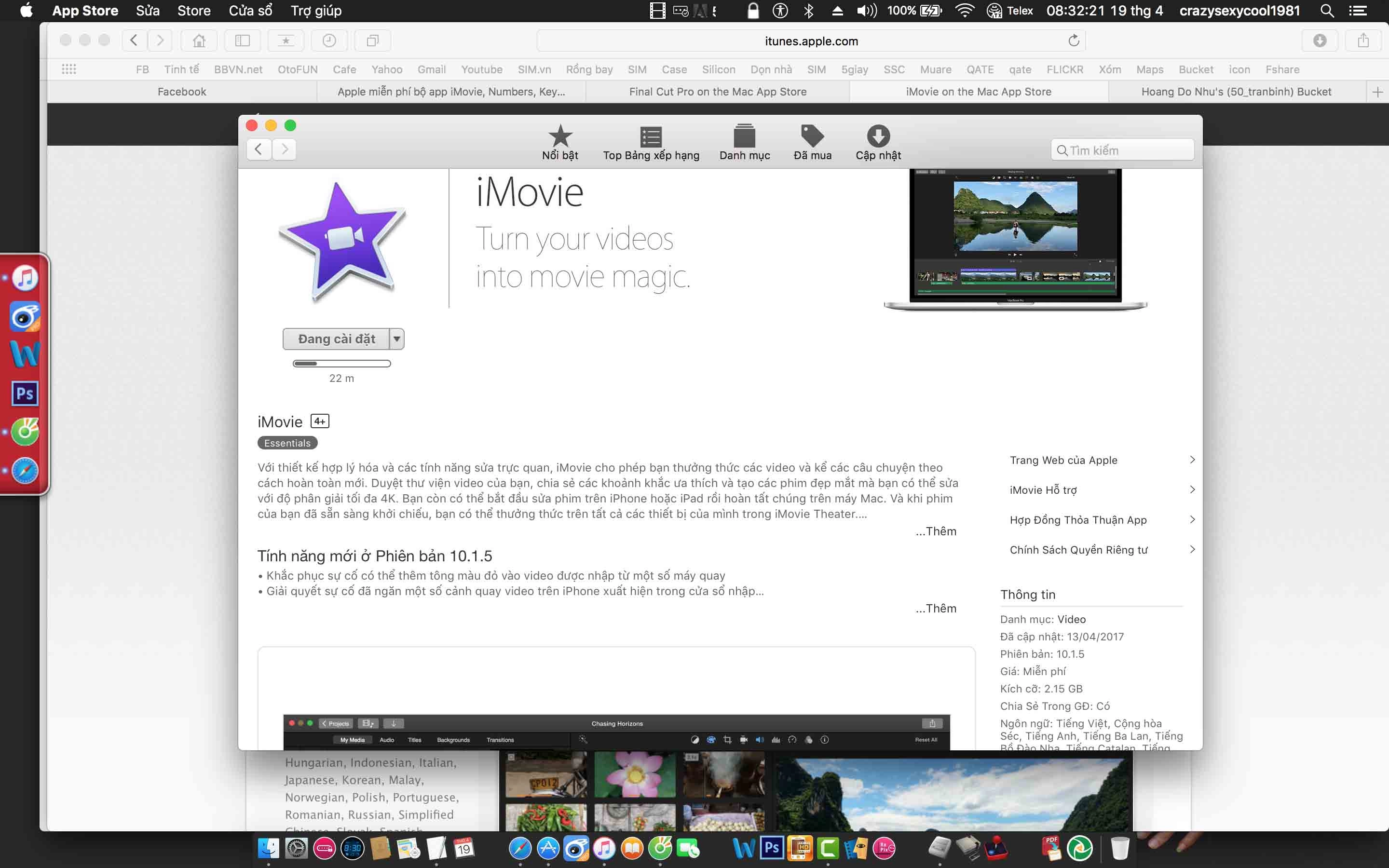Expand iMovie version details ...Thêm link

935,608
